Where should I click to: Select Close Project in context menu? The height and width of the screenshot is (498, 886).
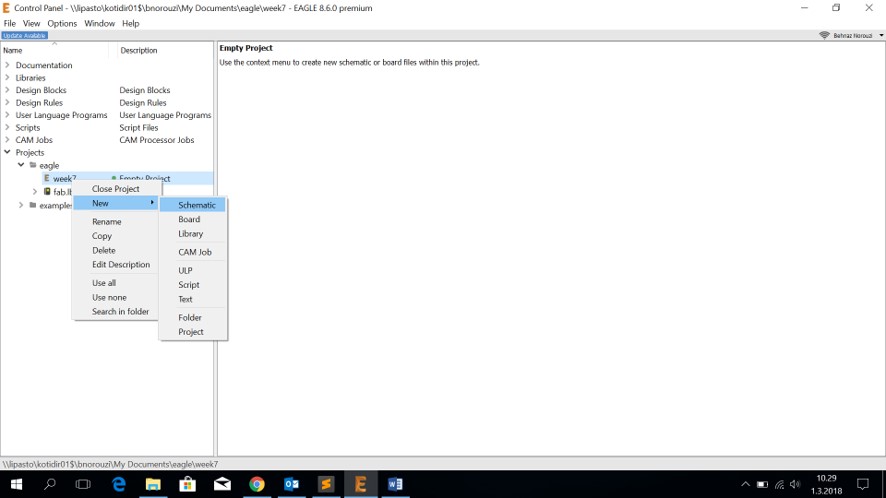[x=116, y=189]
